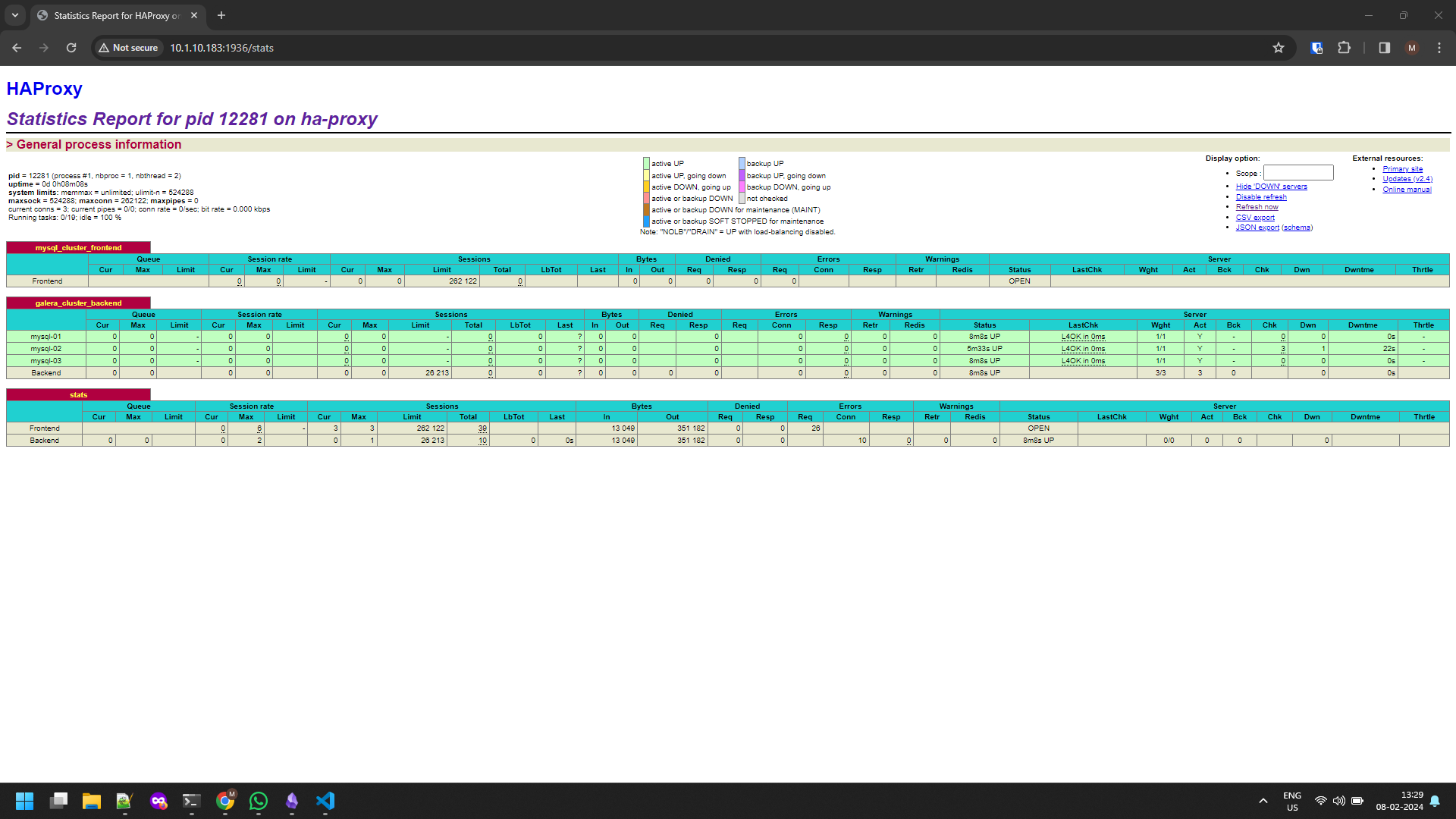The image size is (1456, 819).
Task: Open the Chrome profile avatar
Action: (1411, 47)
